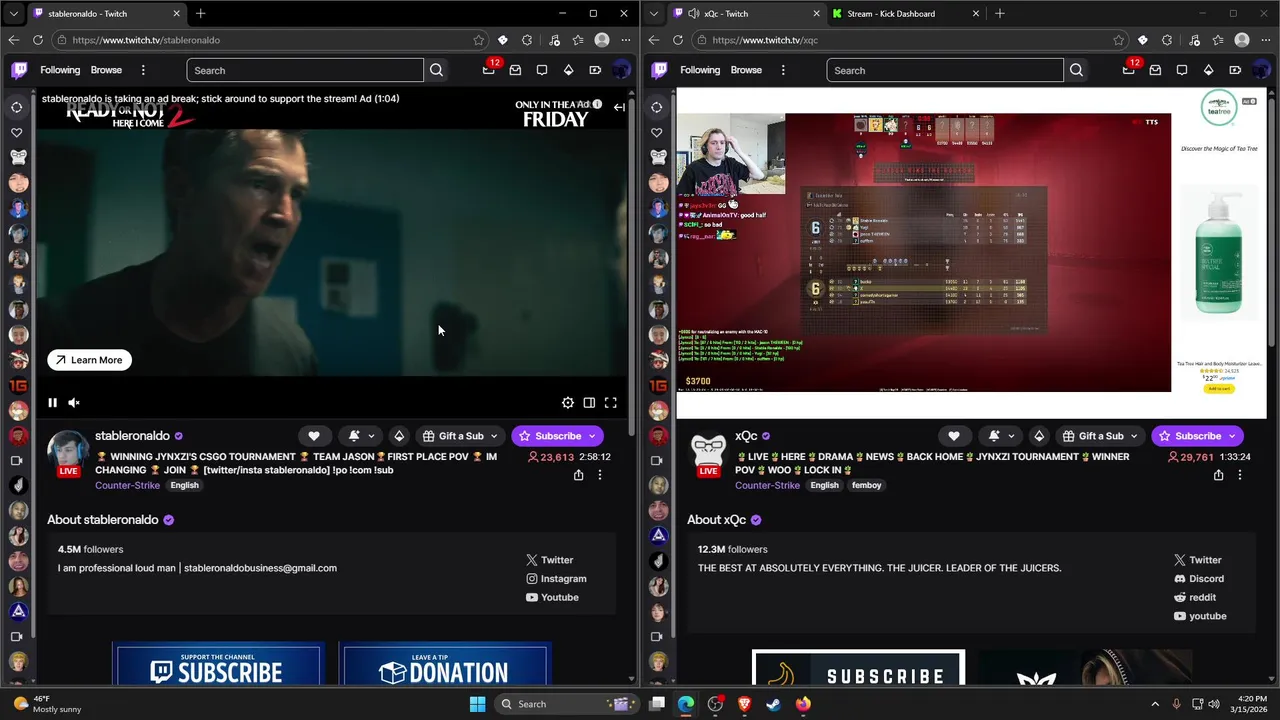The height and width of the screenshot is (720, 1280).
Task: Click Twitch logo in left window
Action: coord(19,70)
